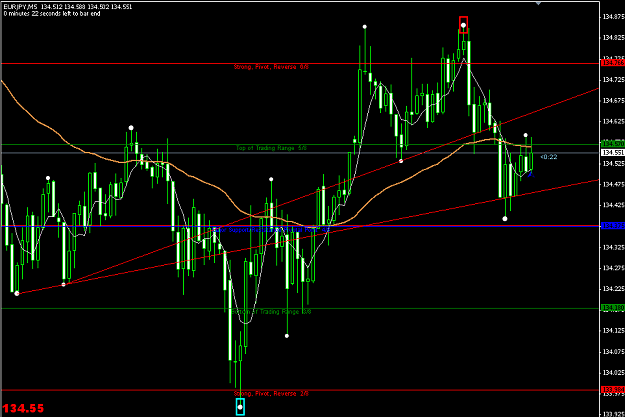Click the 'Bottom of Trading Range 3/8' label
This screenshot has height=417, width=625.
coord(271,312)
